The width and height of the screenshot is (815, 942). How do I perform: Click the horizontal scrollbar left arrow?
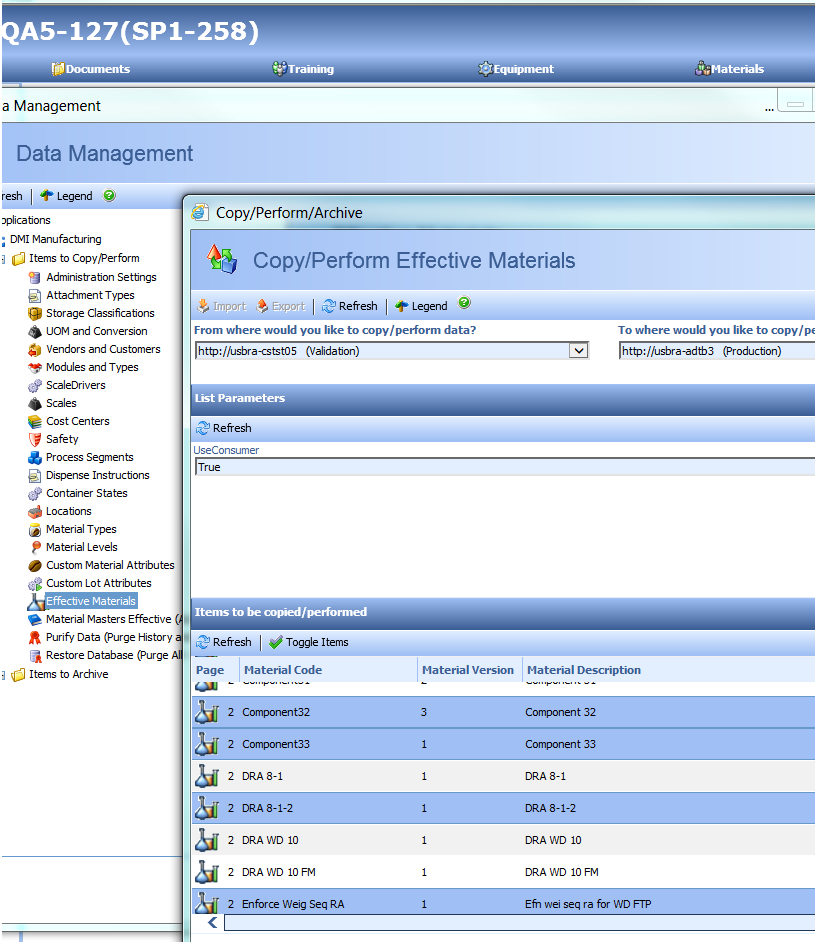[211, 923]
